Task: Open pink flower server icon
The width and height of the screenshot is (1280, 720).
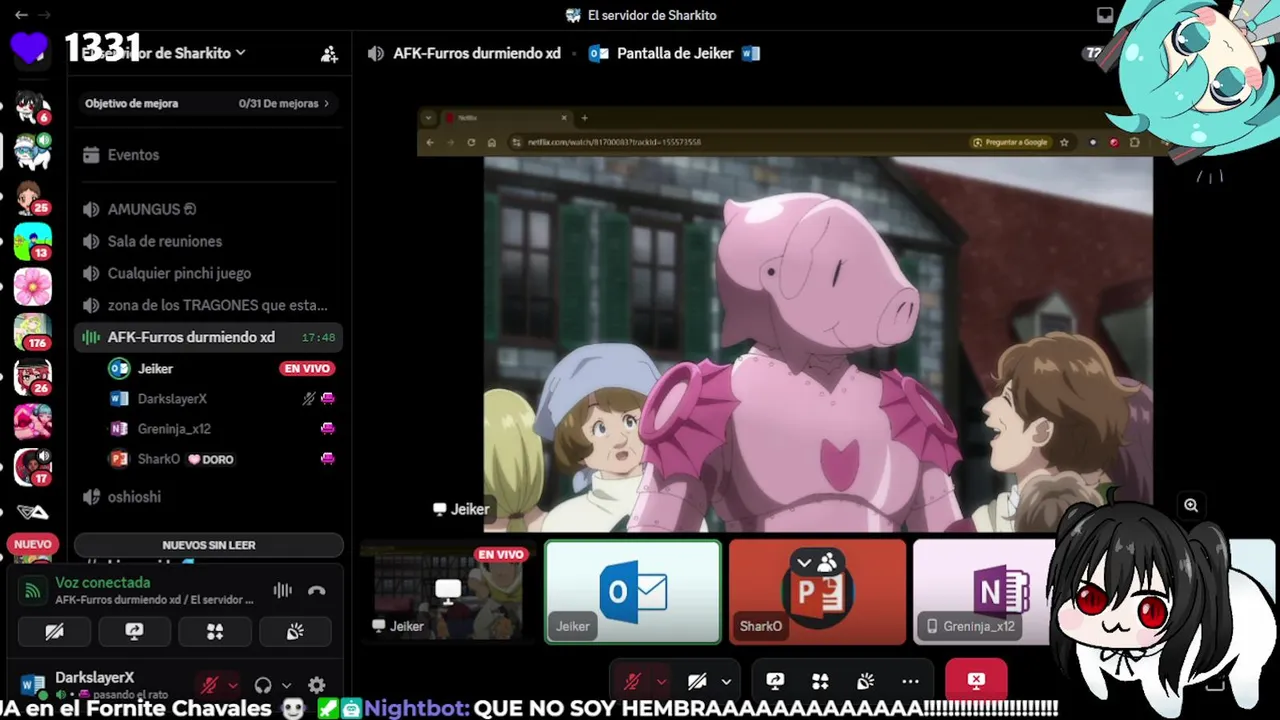Action: tap(32, 286)
